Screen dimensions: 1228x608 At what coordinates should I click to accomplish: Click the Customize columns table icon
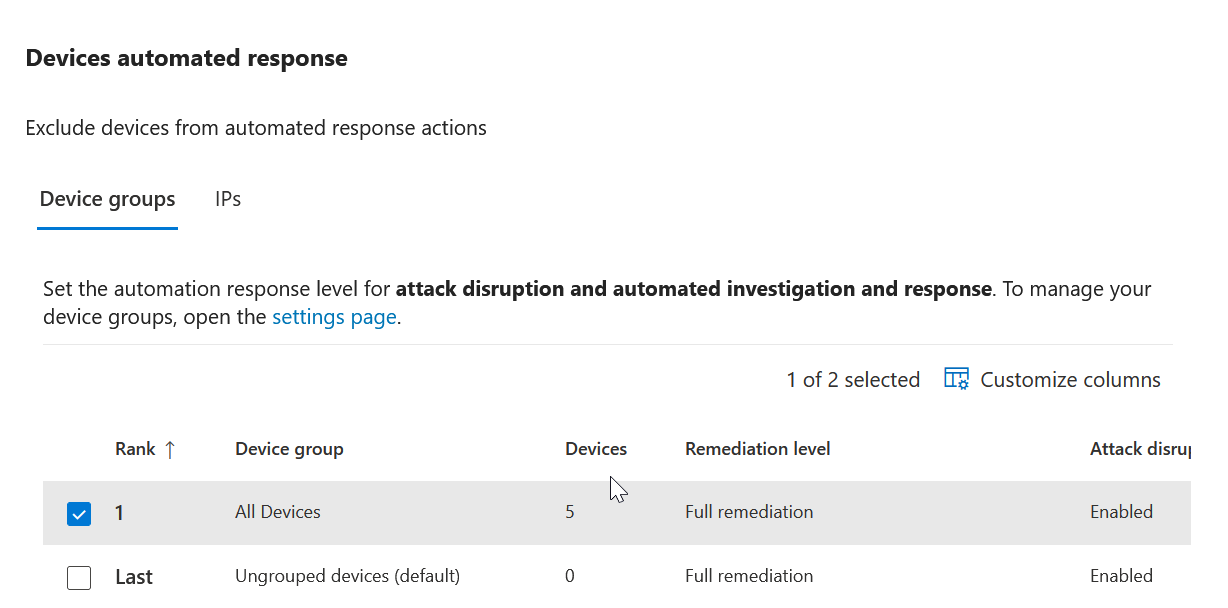pos(956,379)
